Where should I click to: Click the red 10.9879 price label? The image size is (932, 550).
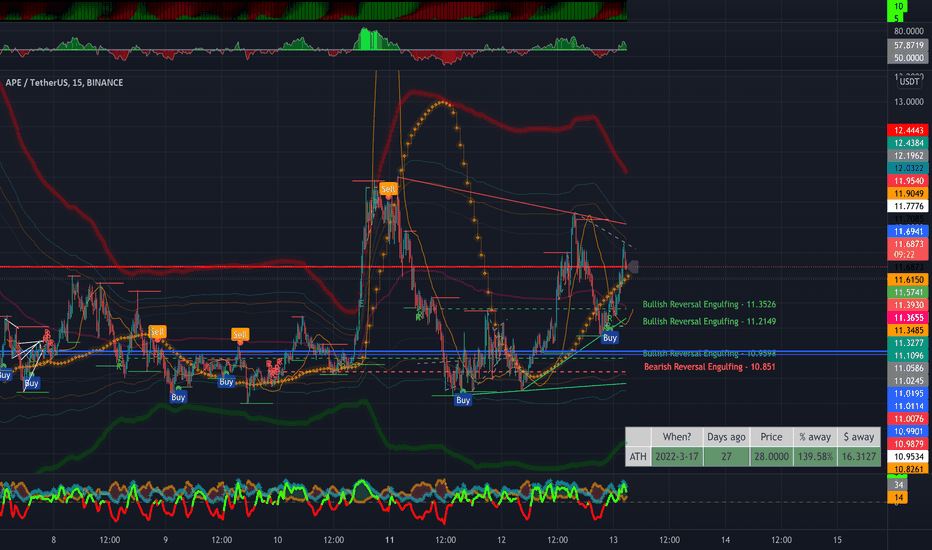tap(908, 444)
